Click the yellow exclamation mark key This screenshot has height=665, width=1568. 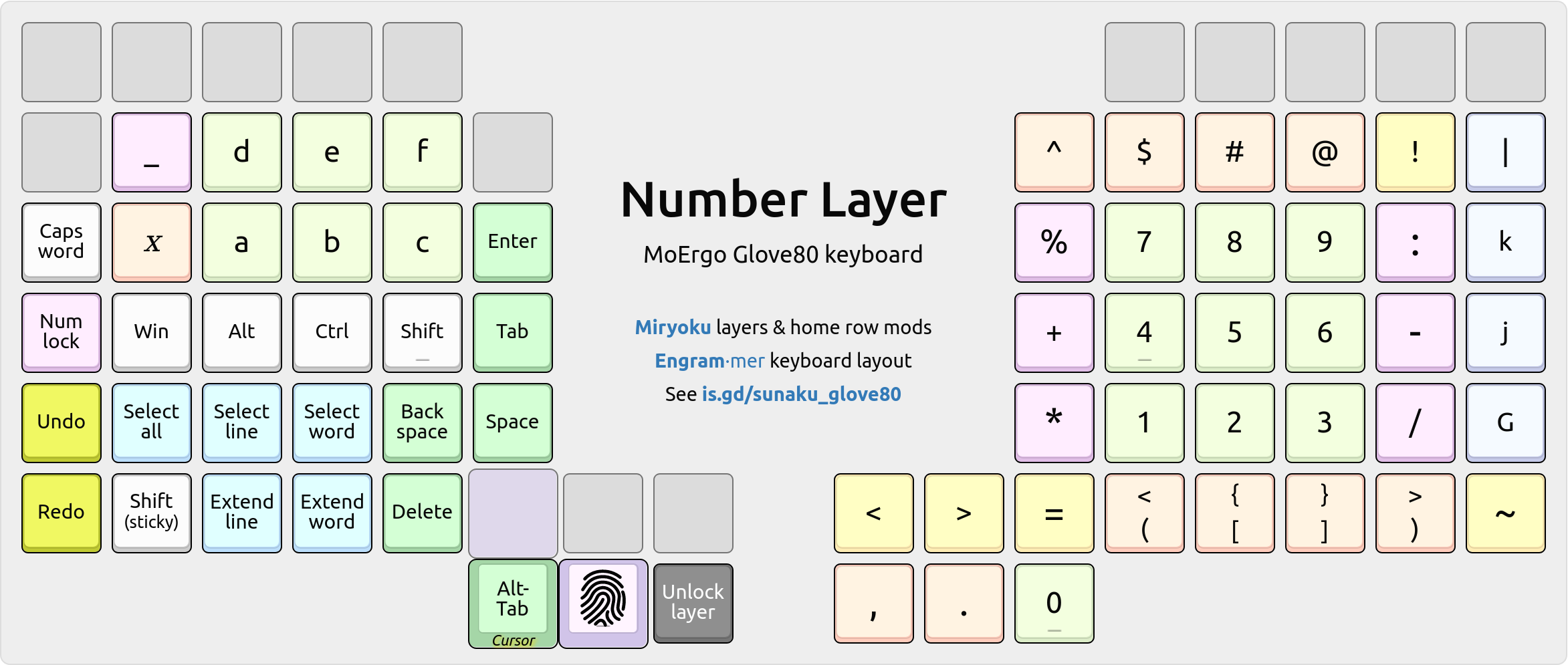click(x=1416, y=152)
